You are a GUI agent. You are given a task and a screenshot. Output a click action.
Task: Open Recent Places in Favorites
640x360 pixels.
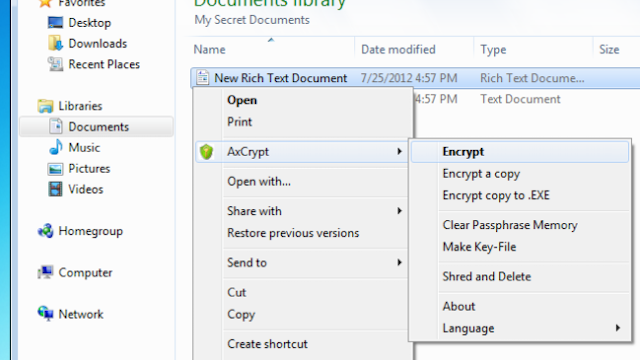tap(104, 64)
